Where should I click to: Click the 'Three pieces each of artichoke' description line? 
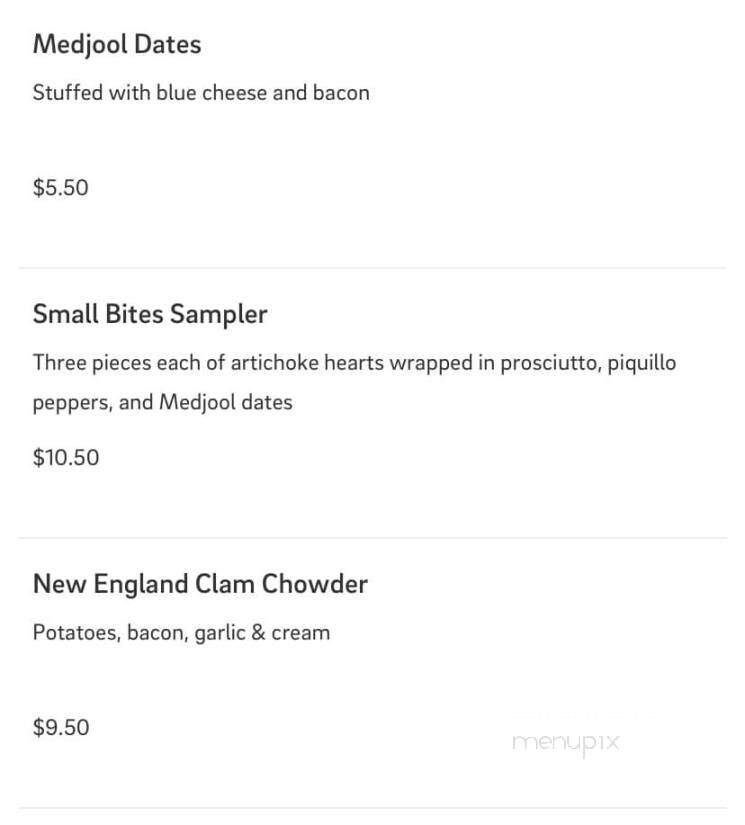[x=354, y=363]
